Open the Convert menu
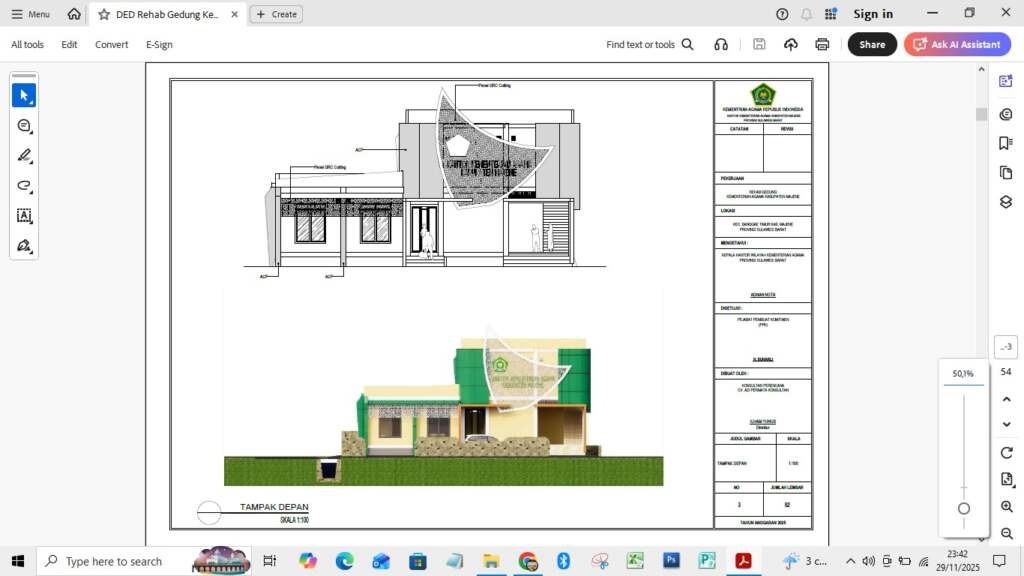The width and height of the screenshot is (1024, 576). point(111,44)
